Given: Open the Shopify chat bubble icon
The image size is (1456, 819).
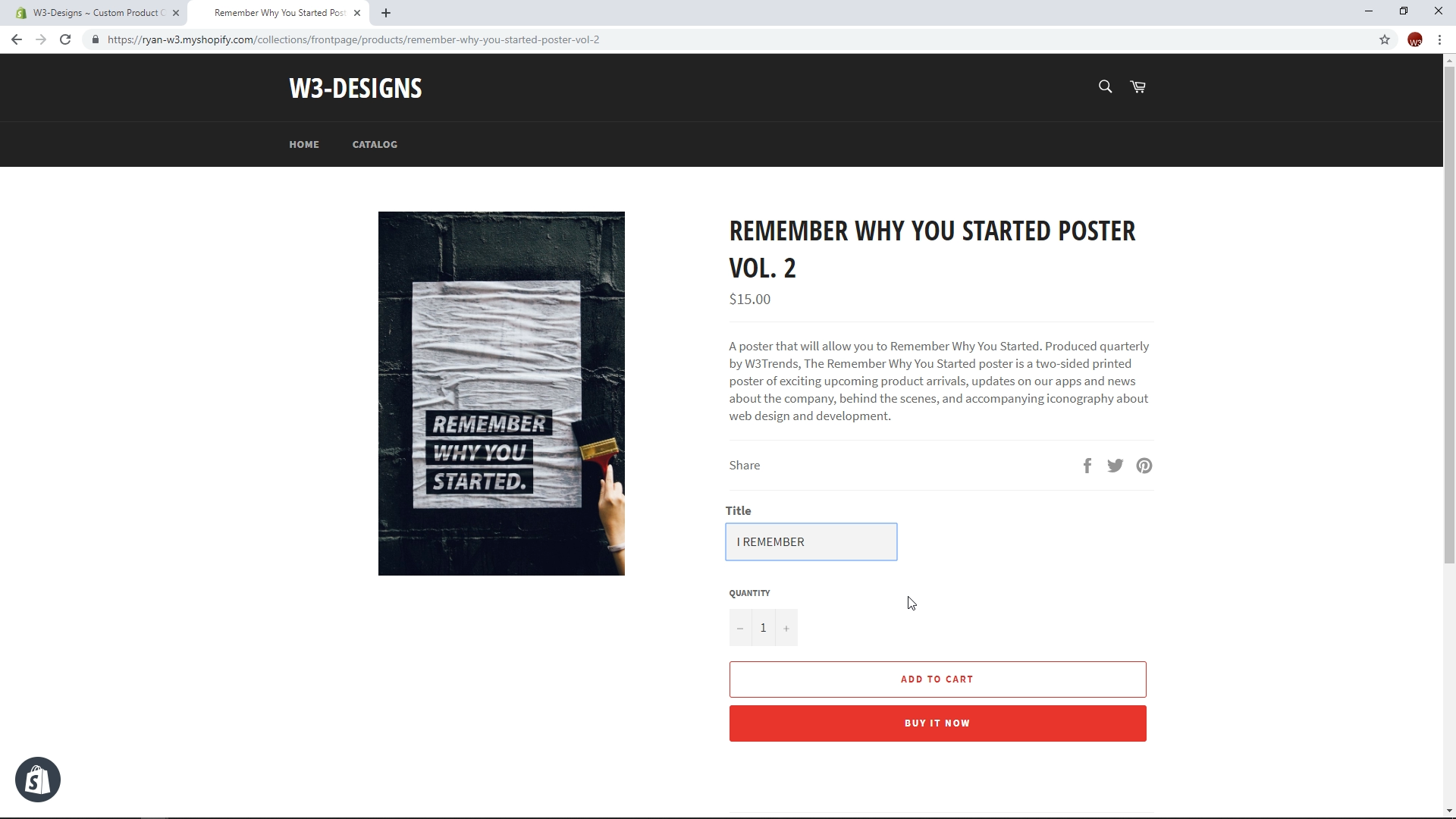Looking at the screenshot, I should [x=38, y=780].
